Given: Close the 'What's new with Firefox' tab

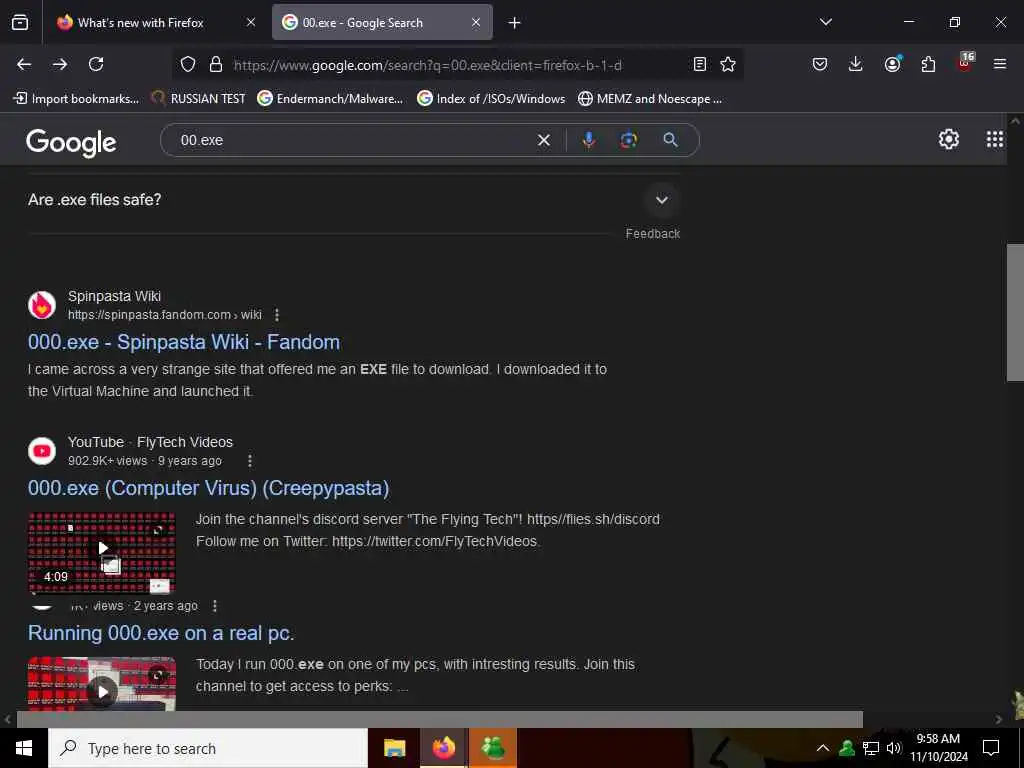Looking at the screenshot, I should [251, 22].
